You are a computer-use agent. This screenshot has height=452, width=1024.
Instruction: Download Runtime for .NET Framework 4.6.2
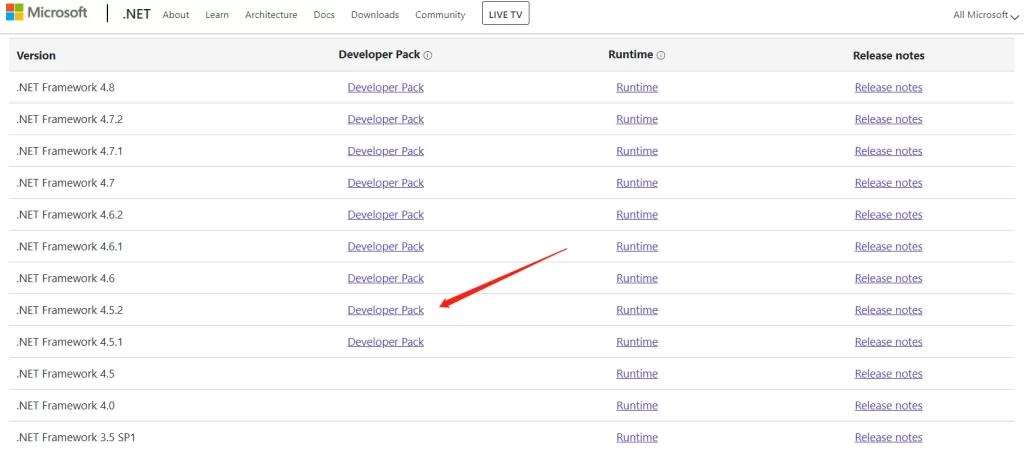pyautogui.click(x=637, y=214)
